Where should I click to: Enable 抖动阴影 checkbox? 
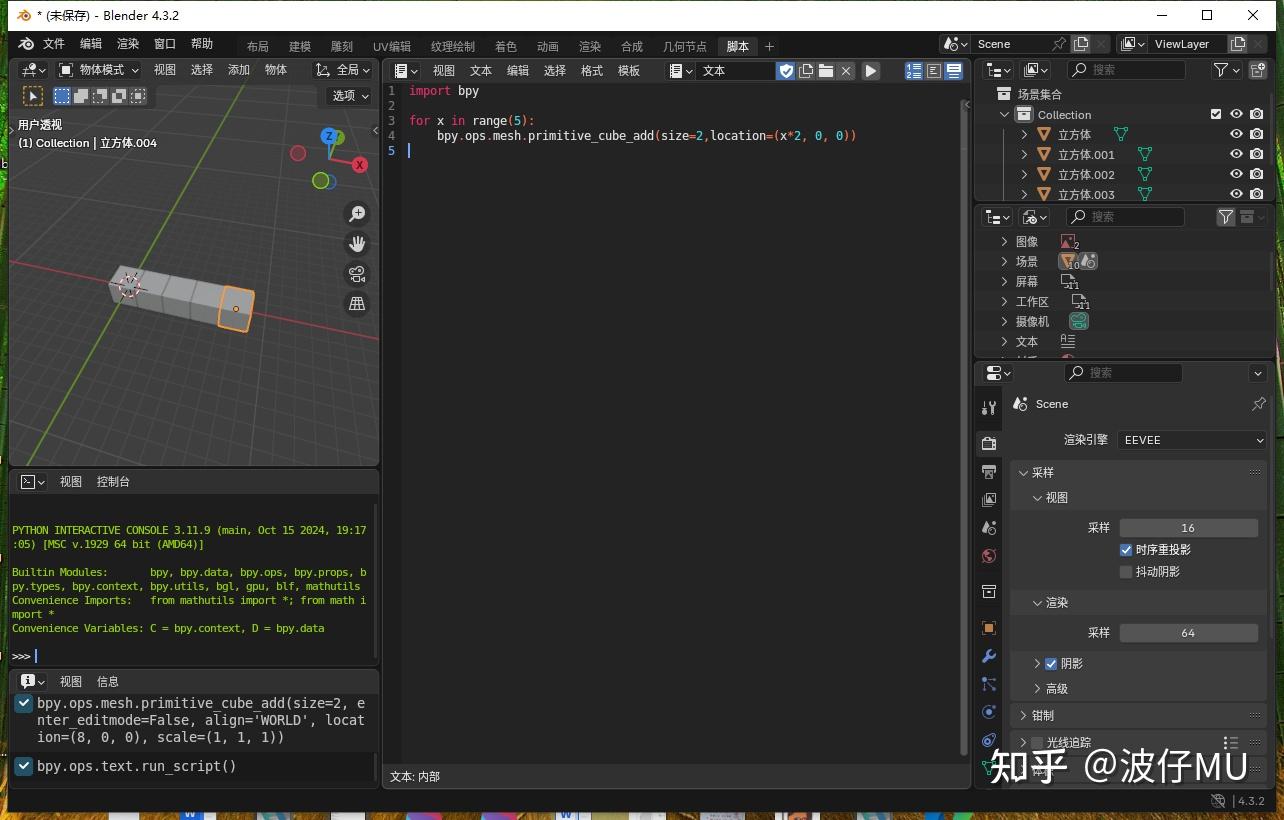tap(1126, 571)
